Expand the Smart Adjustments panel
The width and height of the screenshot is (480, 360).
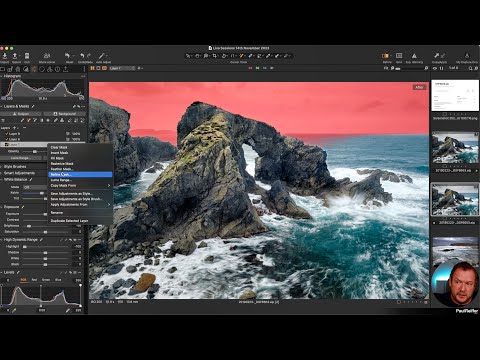tap(2, 173)
